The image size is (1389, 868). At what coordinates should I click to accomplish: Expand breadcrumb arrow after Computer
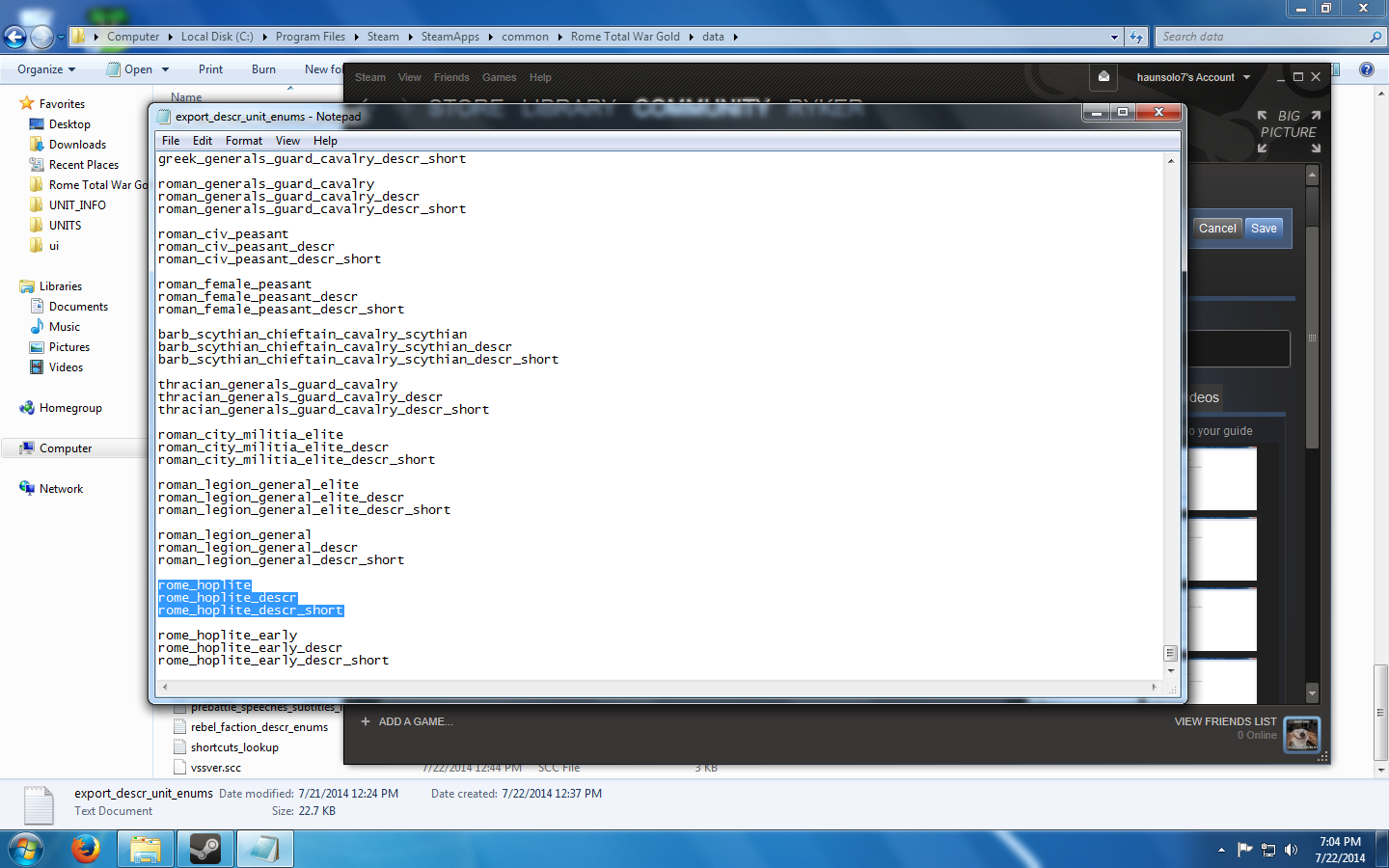tap(171, 37)
